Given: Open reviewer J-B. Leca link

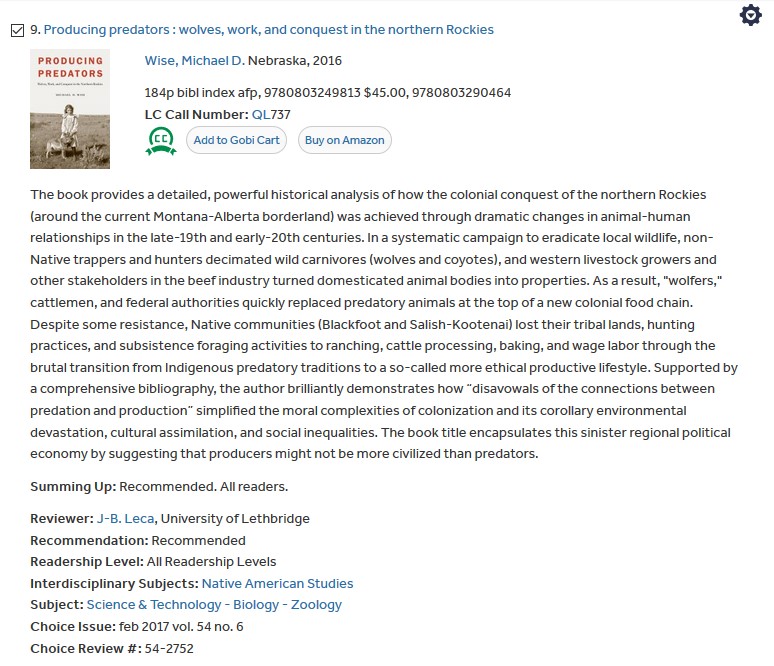Looking at the screenshot, I should [125, 518].
